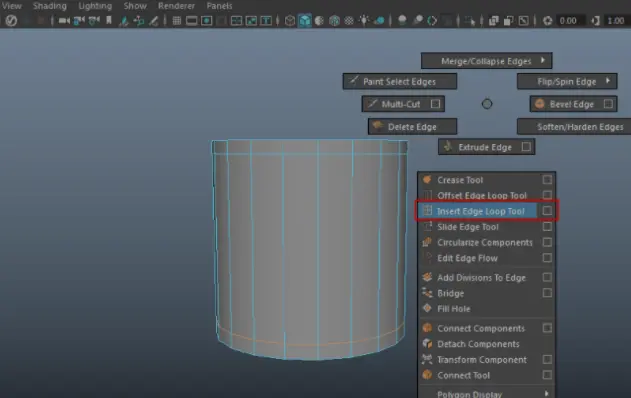
Task: Open the Crease Tool option box
Action: tap(547, 180)
